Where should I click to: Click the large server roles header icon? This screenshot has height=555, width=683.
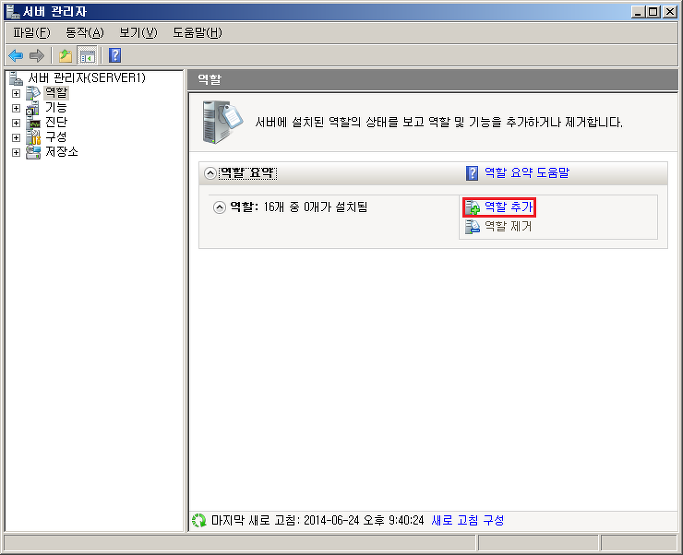(x=223, y=122)
